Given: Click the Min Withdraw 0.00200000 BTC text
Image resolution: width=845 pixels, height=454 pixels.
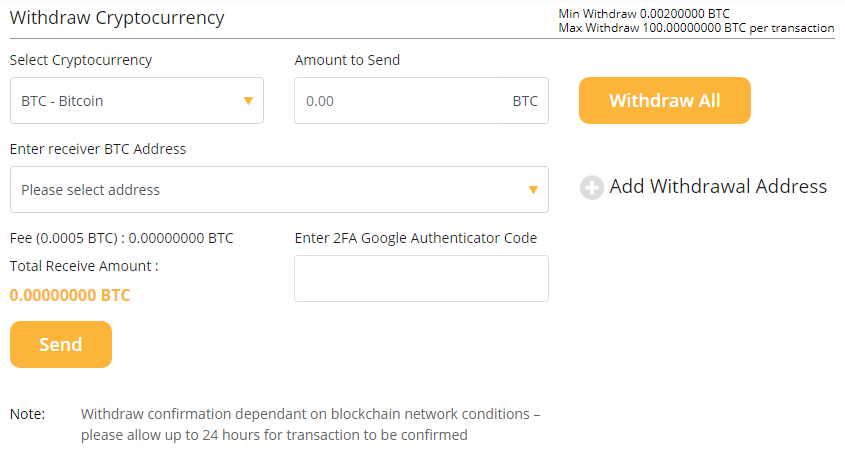Looking at the screenshot, I should click(644, 13).
